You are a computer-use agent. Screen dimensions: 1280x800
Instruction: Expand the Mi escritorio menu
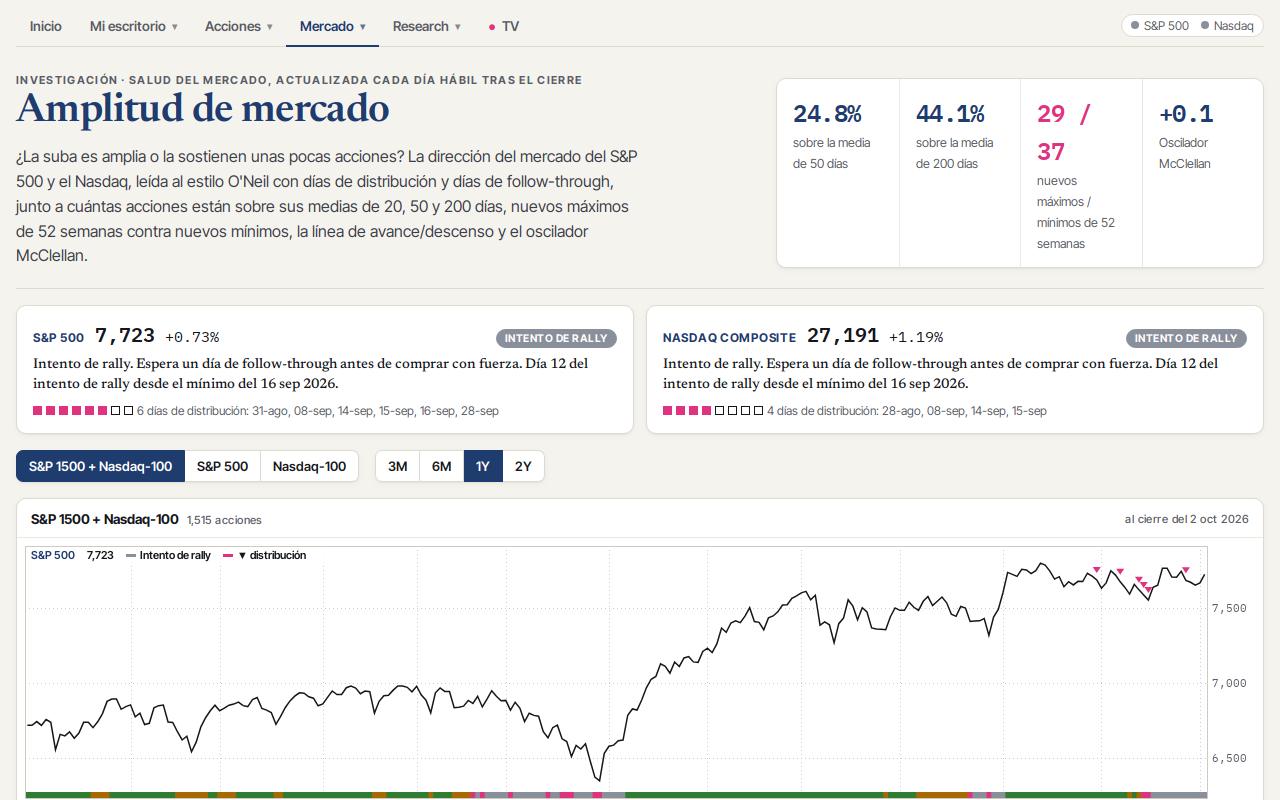pos(133,27)
